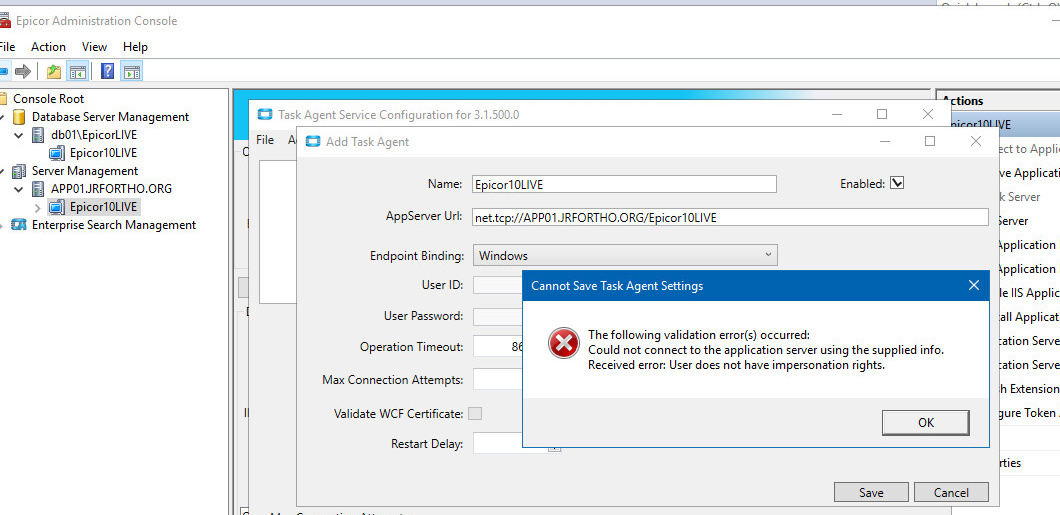This screenshot has height=515, width=1060.
Task: Click the Enterprise Search Management icon
Action: click(19, 225)
